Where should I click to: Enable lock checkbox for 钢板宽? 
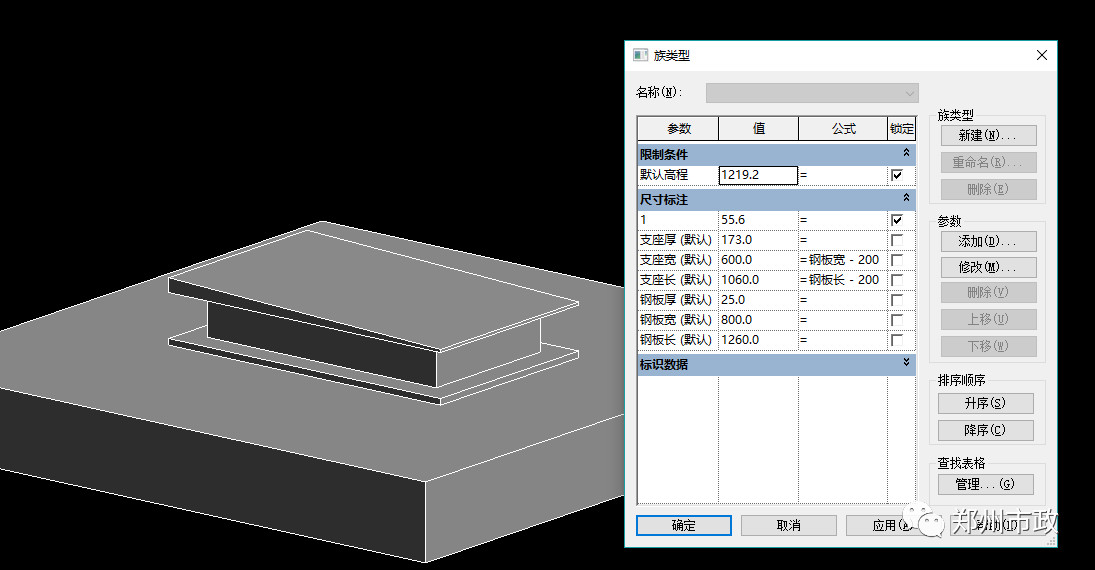[x=897, y=320]
